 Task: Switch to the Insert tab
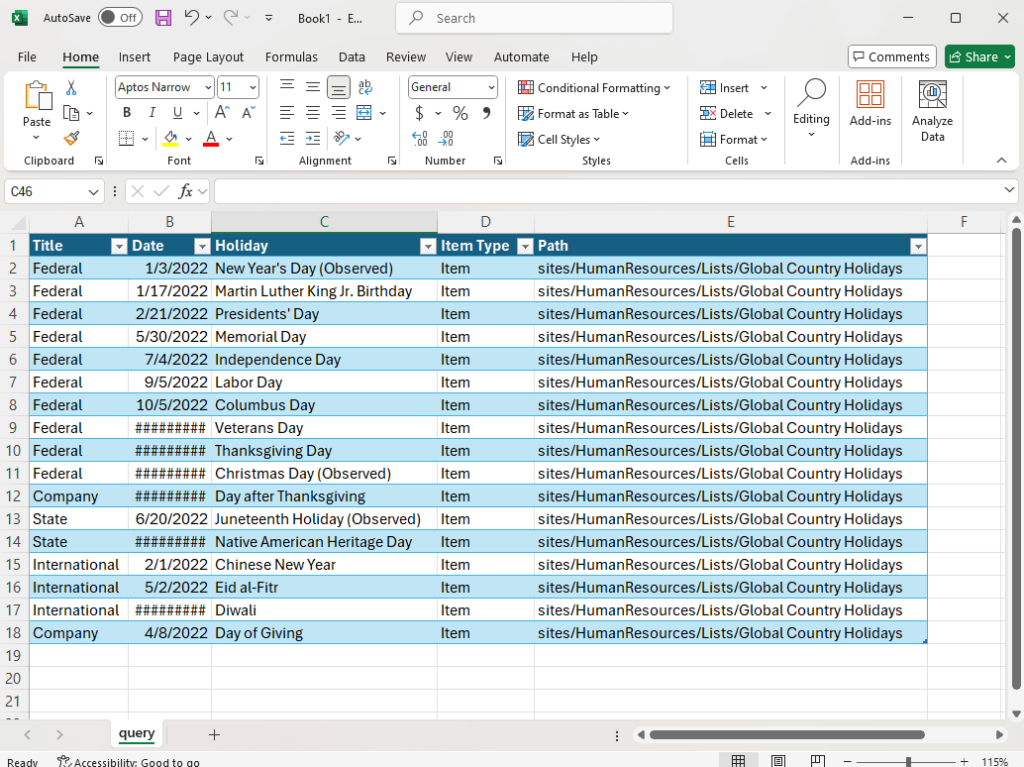click(135, 57)
